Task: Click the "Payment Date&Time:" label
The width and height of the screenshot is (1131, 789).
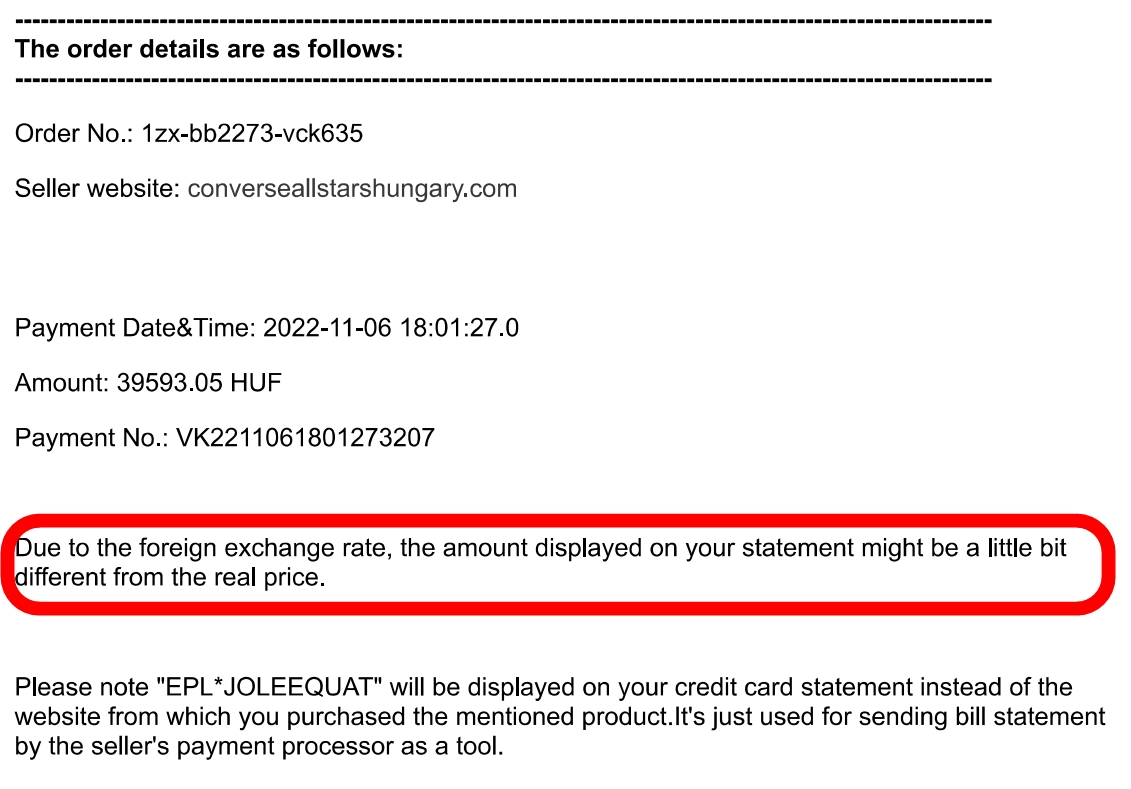Action: coord(136,328)
